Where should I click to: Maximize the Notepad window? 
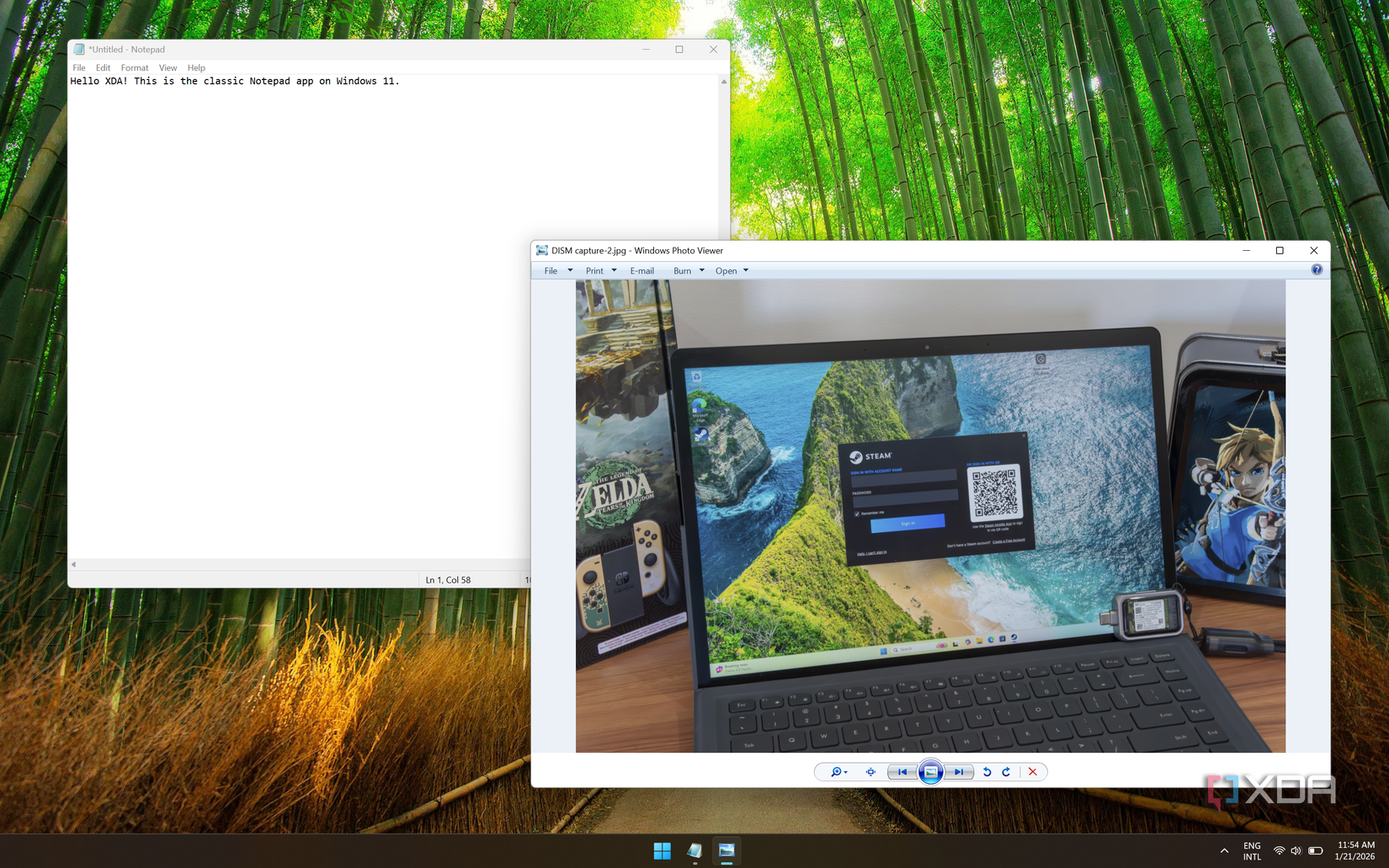[679, 50]
